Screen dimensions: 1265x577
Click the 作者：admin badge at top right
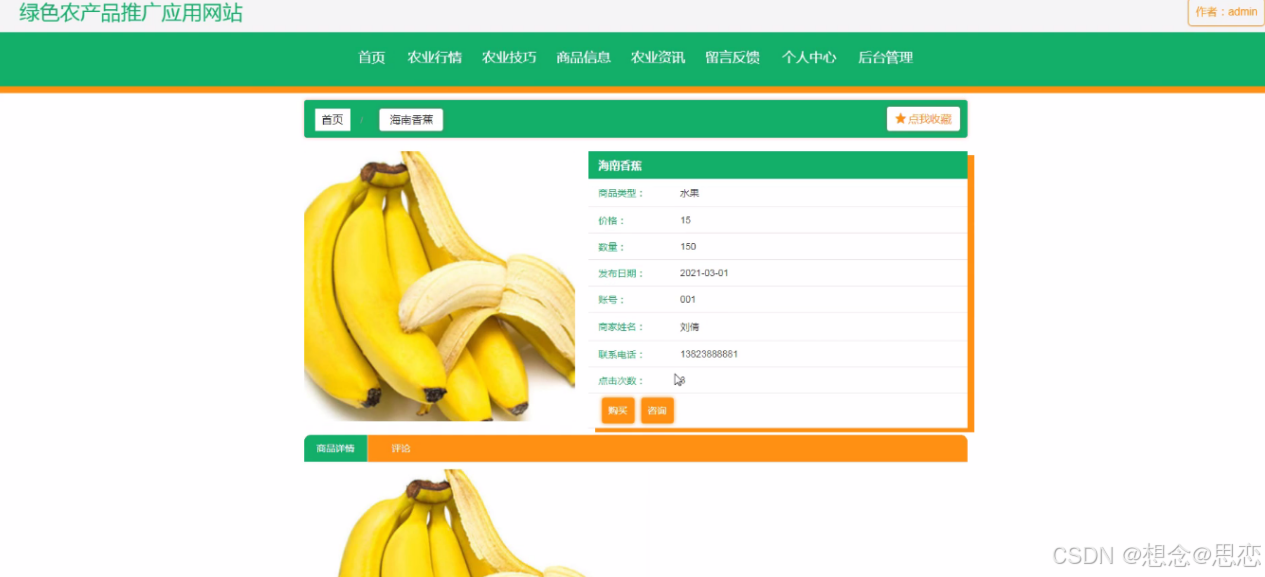coord(1226,12)
